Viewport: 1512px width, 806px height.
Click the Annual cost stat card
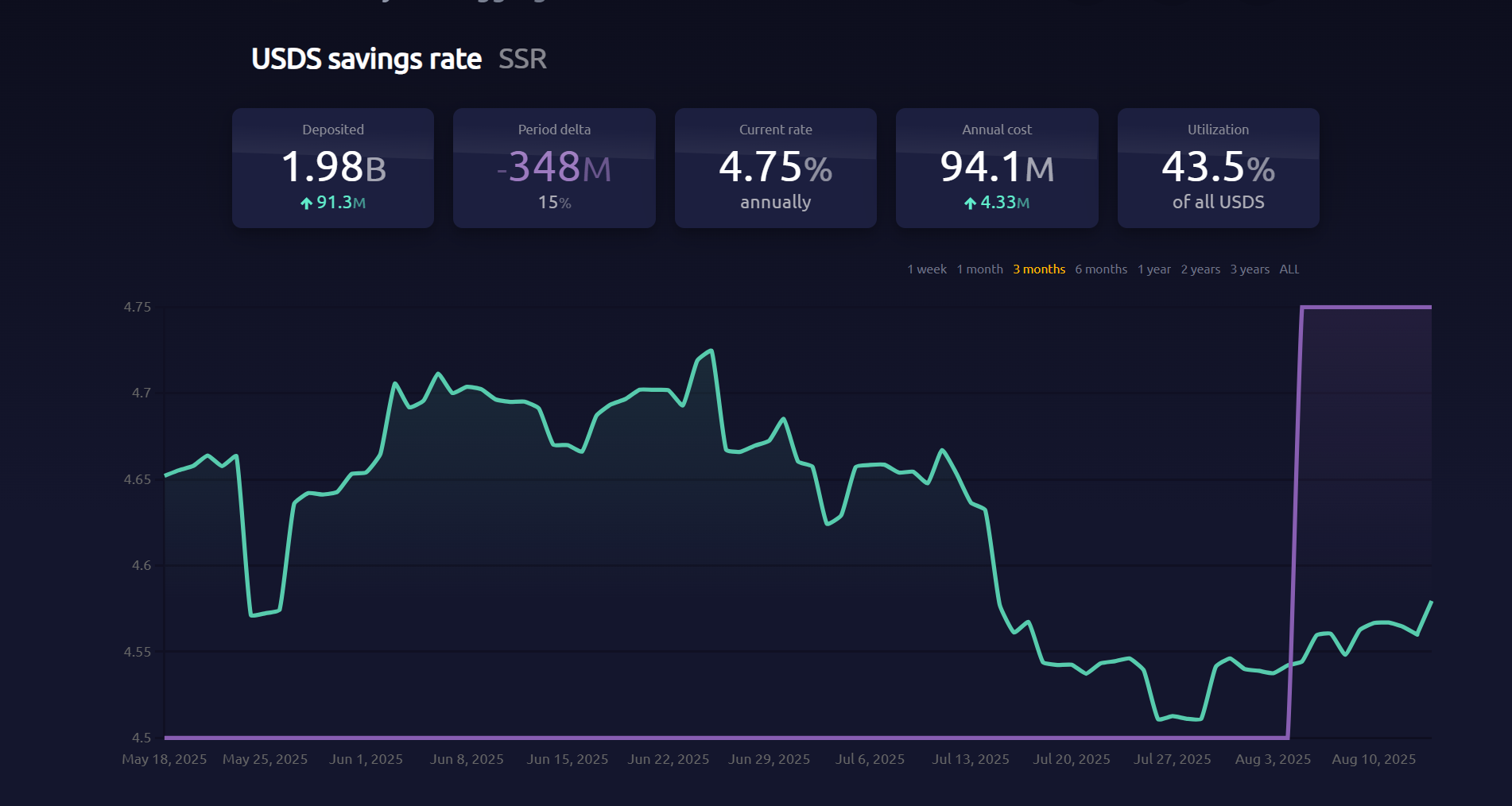997,168
